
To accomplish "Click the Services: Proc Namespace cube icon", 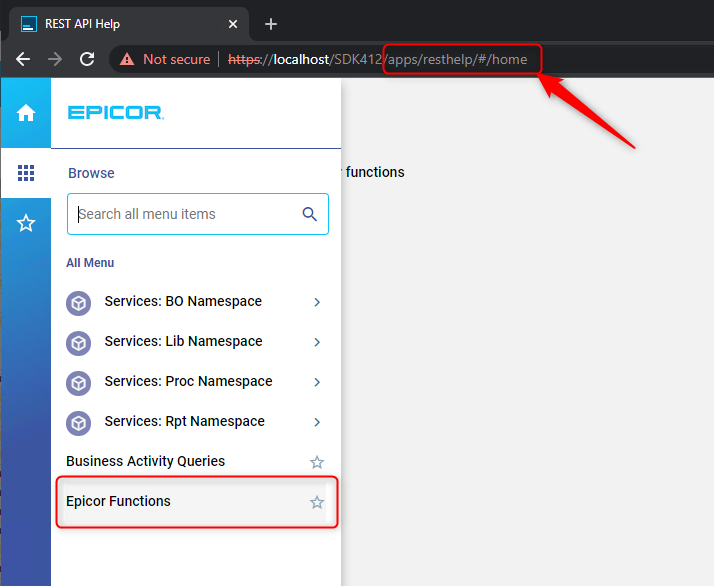I will (x=78, y=383).
